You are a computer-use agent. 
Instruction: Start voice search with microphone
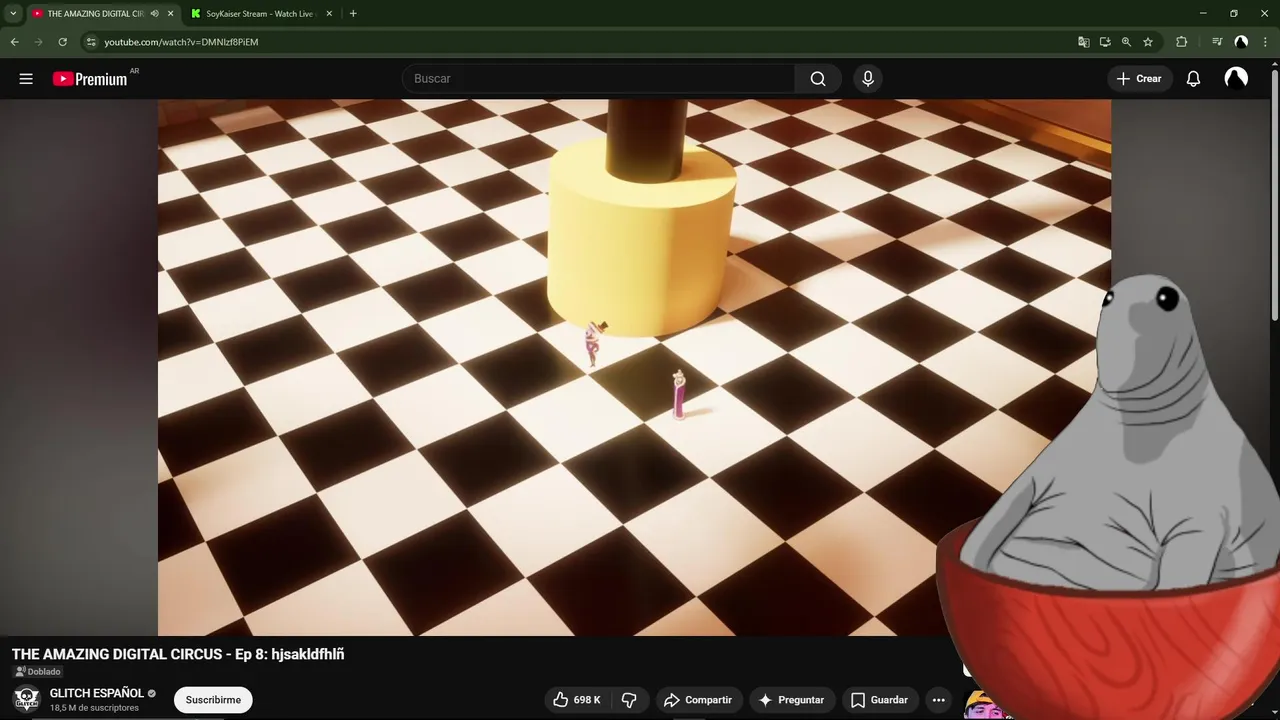[x=868, y=79]
